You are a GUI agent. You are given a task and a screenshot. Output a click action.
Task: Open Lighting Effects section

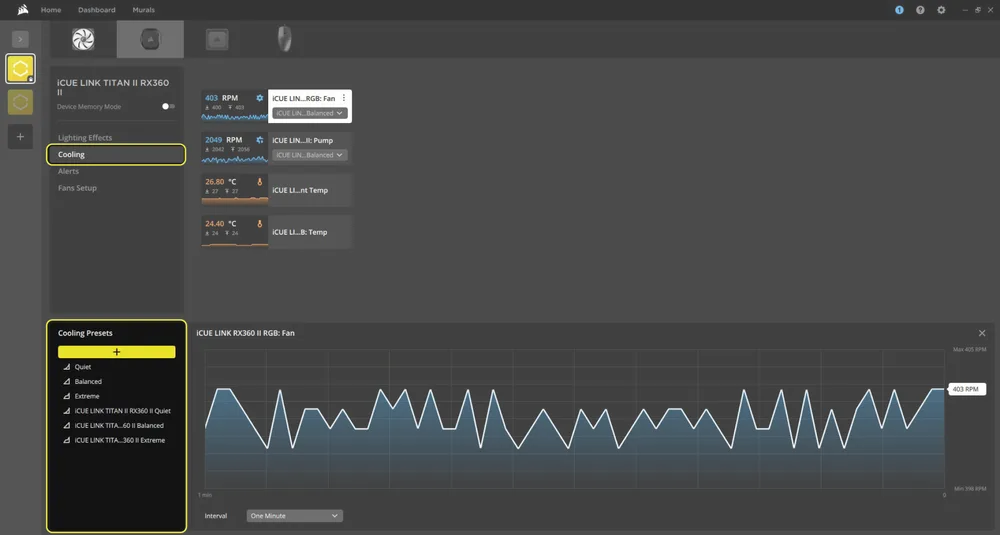pyautogui.click(x=85, y=138)
